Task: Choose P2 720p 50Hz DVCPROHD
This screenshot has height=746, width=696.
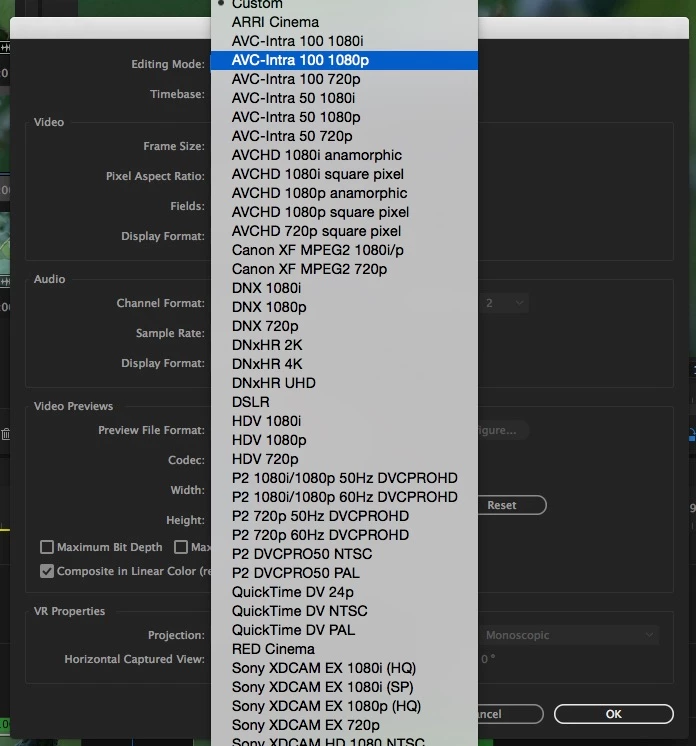Action: coord(344,516)
